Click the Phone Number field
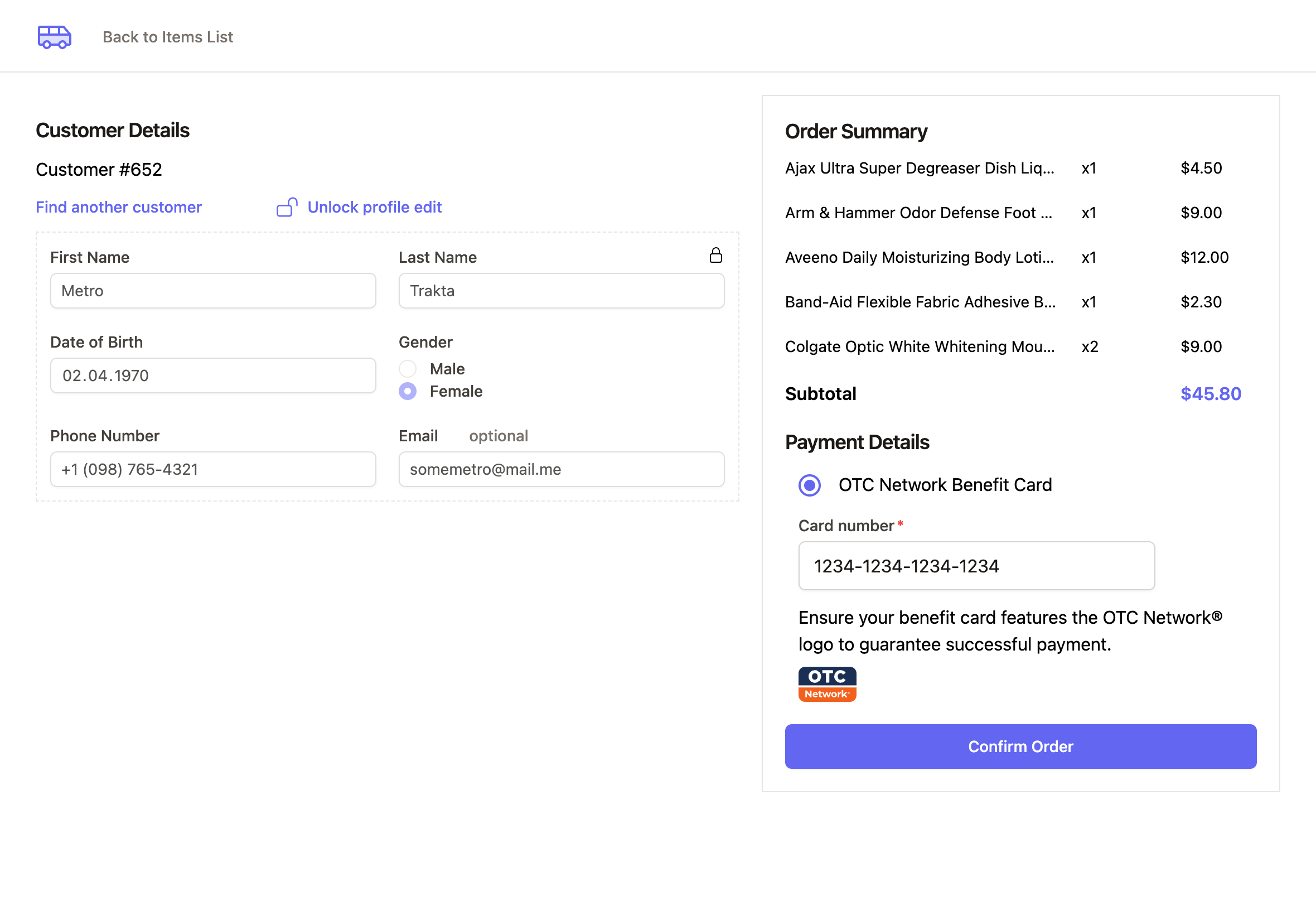This screenshot has width=1316, height=915. click(x=212, y=469)
